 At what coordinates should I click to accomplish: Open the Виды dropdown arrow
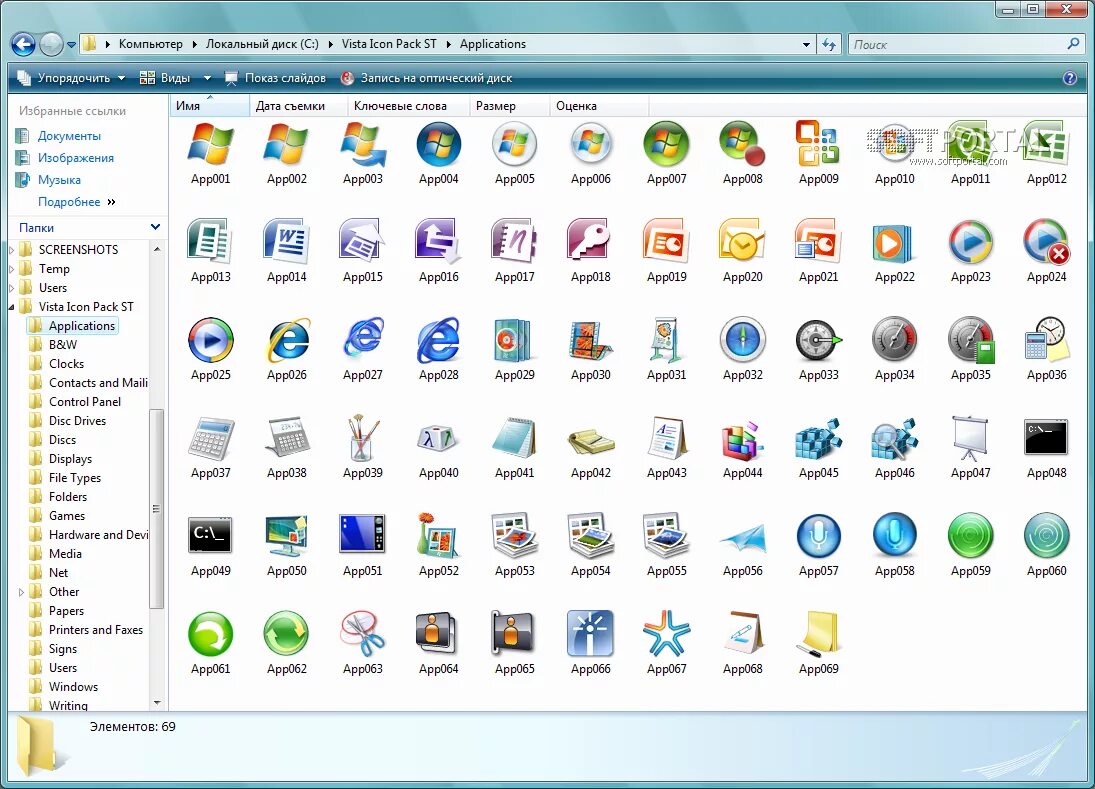207,78
